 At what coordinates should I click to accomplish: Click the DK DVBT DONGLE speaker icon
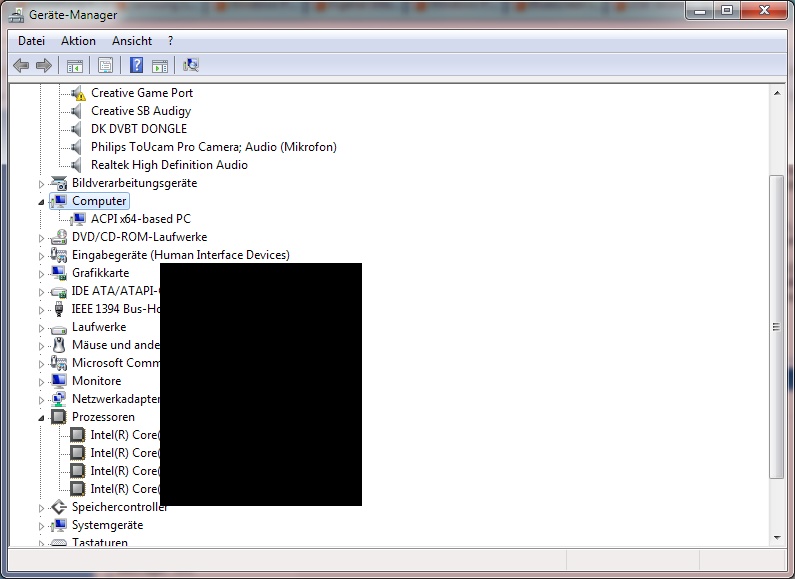(x=77, y=129)
